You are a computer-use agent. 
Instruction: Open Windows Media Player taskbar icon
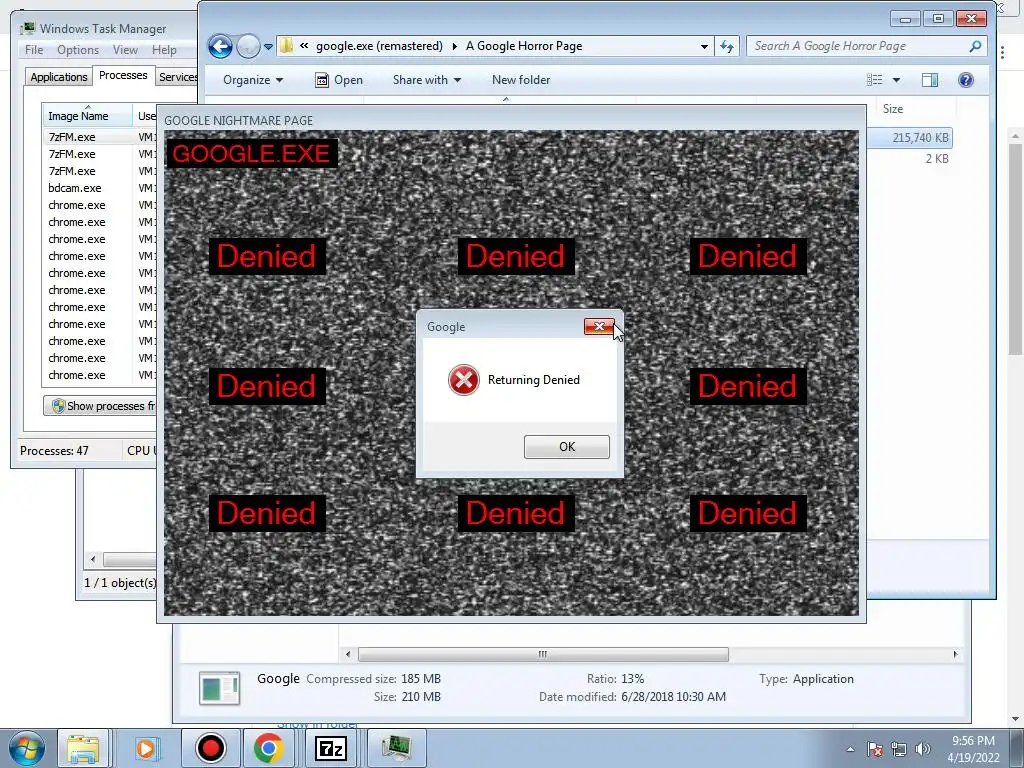coord(146,748)
